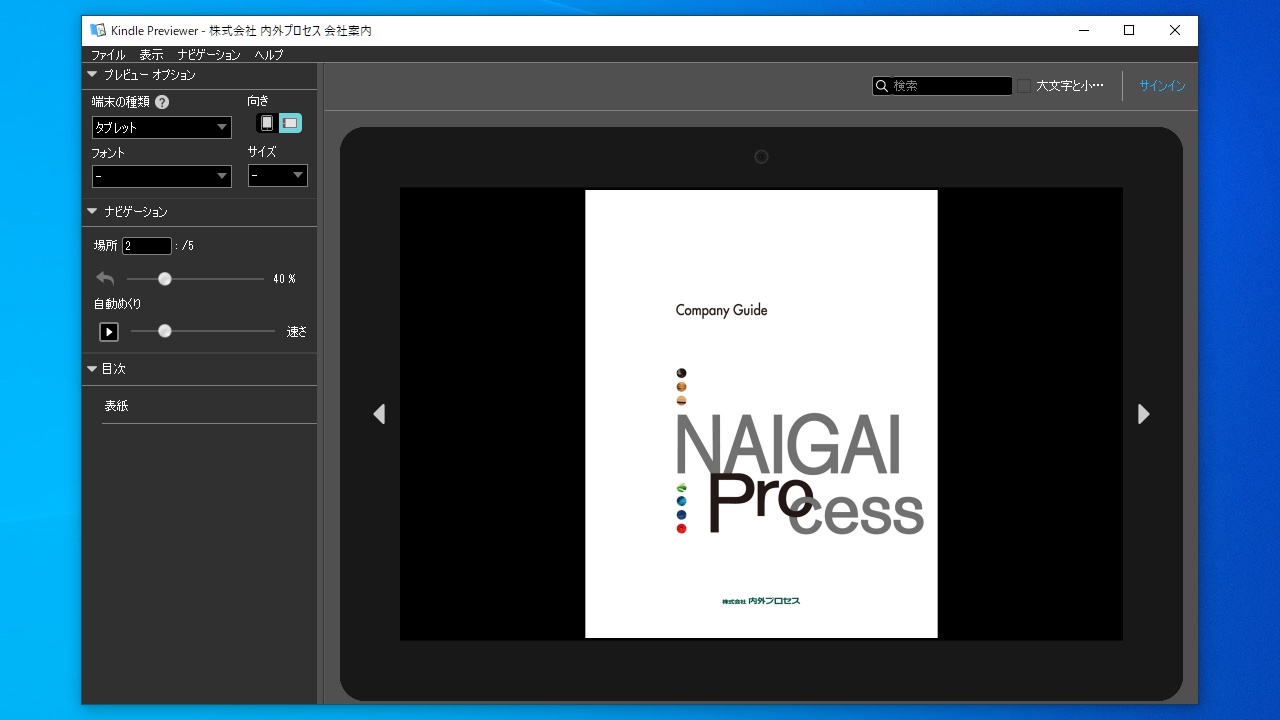Start auto page flip playback
The width and height of the screenshot is (1280, 720).
pos(109,332)
